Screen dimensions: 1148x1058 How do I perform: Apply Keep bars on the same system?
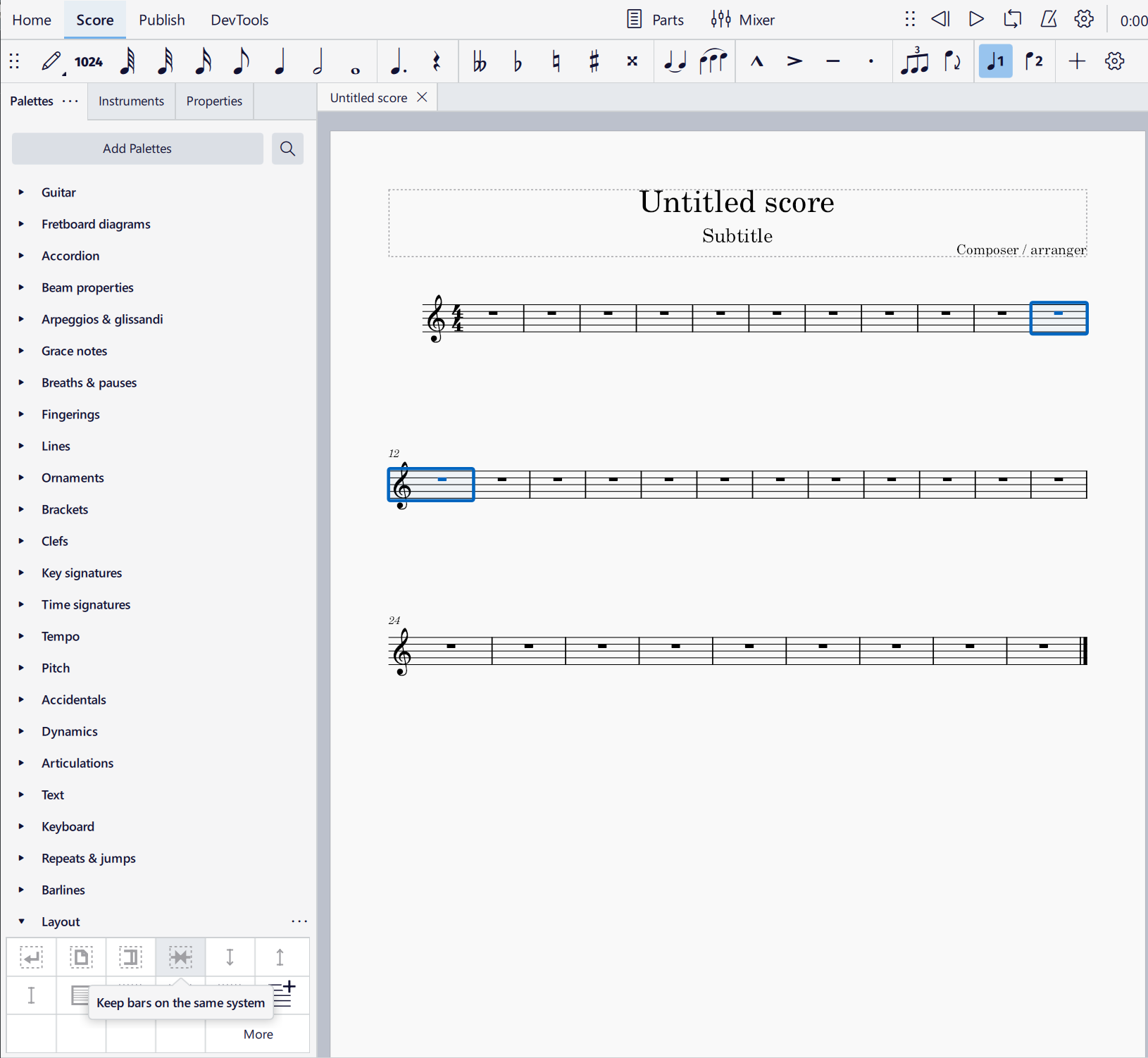(180, 957)
